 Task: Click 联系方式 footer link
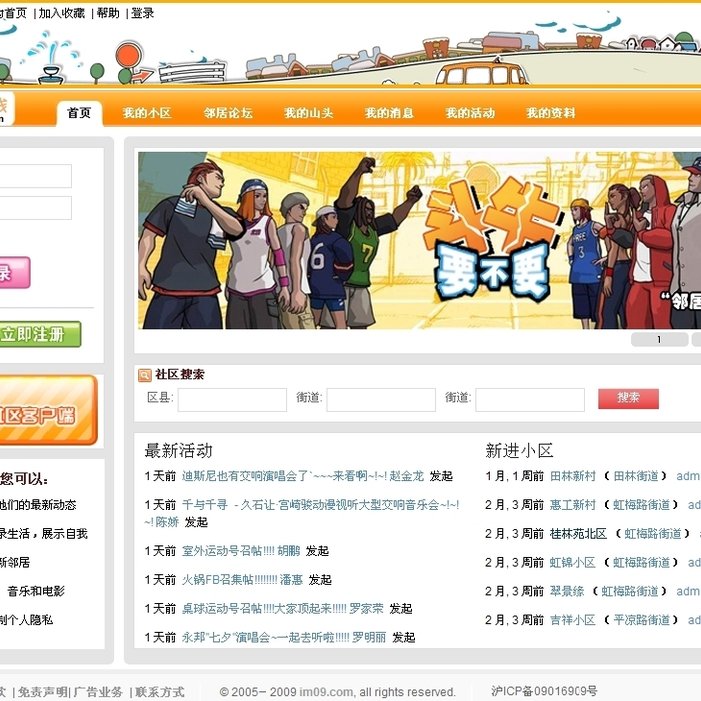point(160,692)
